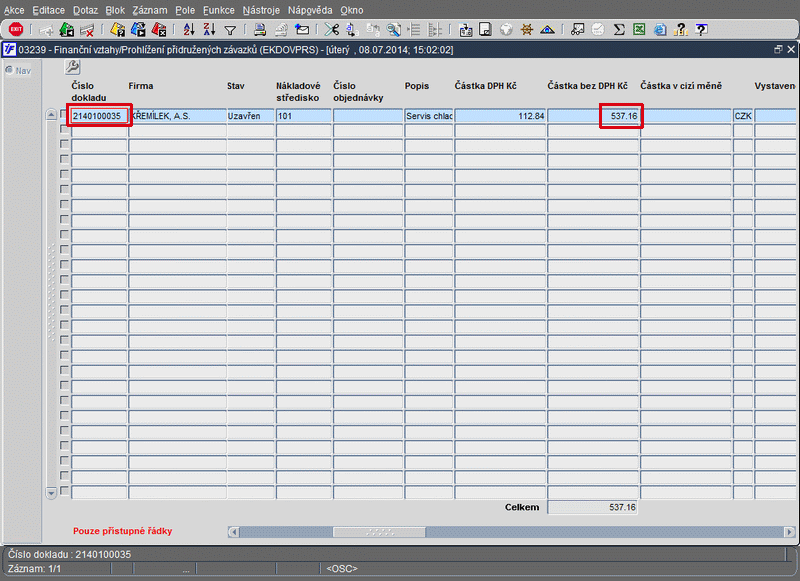Click the envelope send-mail icon
Screen dimensions: 800x581
pyautogui.click(x=302, y=30)
